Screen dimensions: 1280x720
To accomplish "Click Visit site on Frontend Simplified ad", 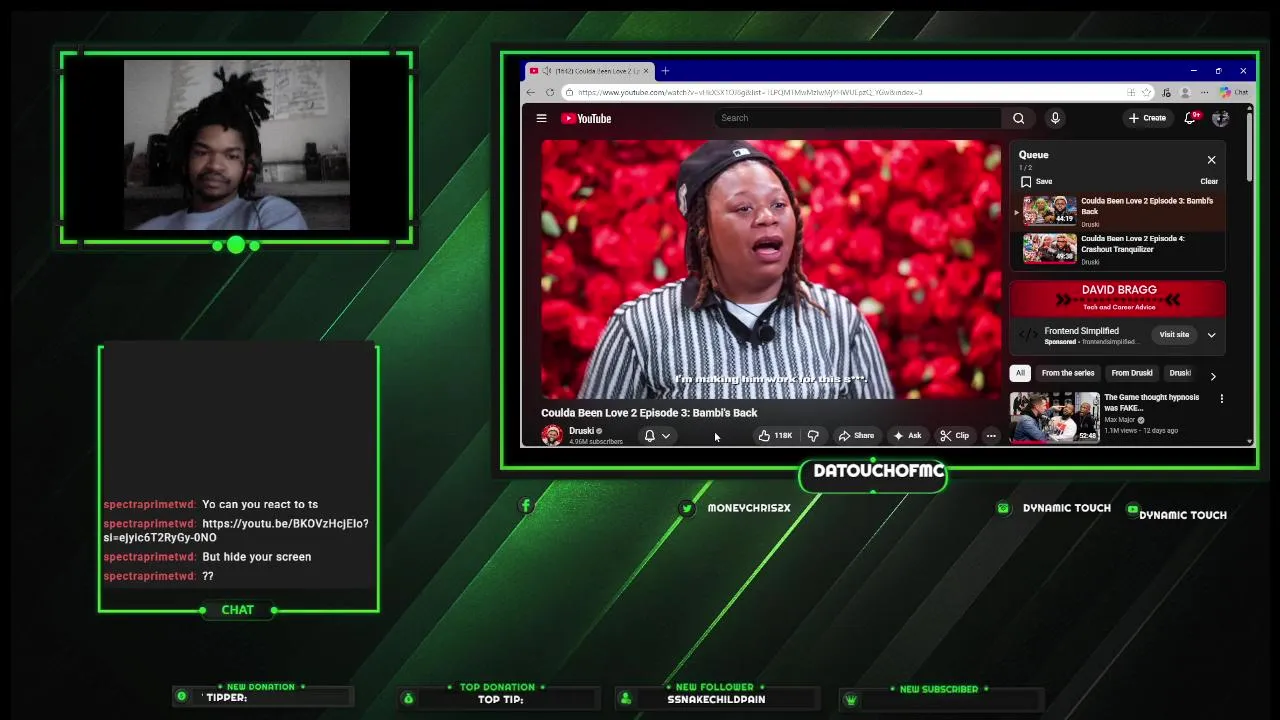I will 1174,335.
